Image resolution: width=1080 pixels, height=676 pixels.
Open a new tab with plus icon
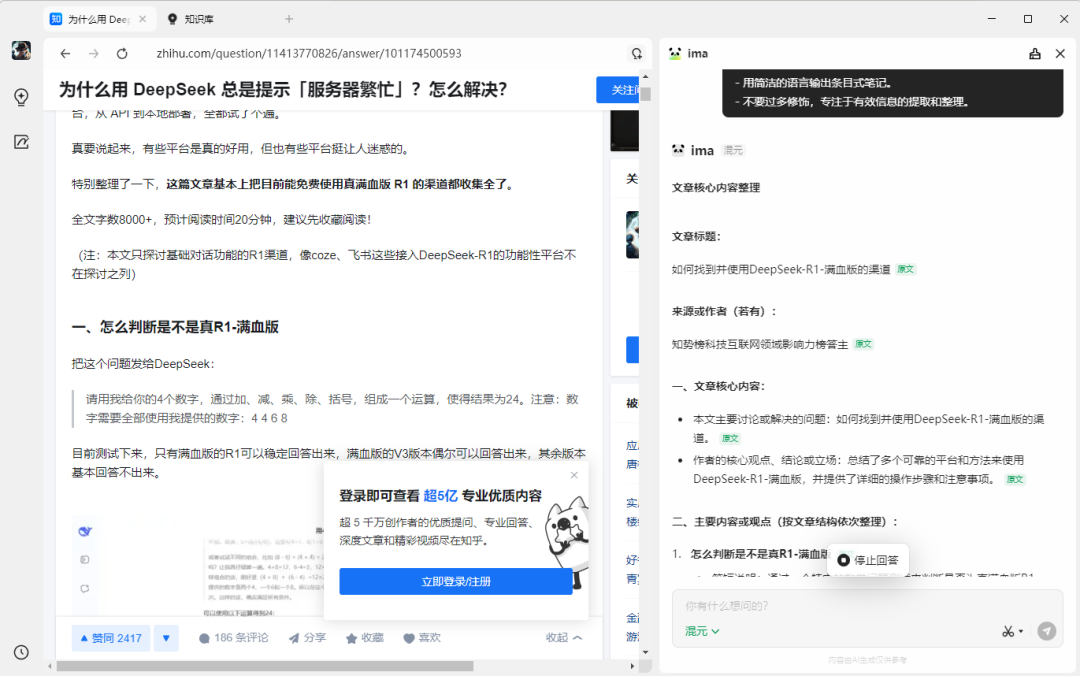pos(289,19)
